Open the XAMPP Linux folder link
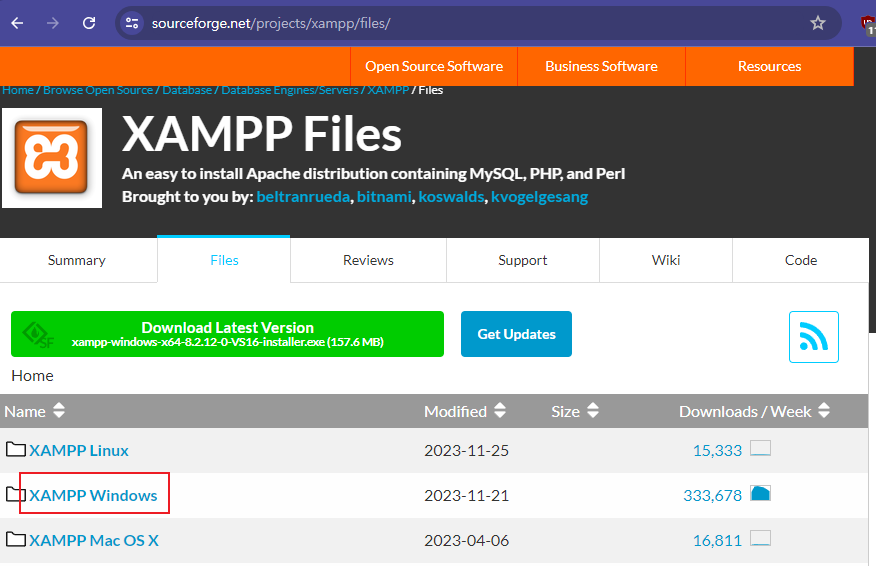This screenshot has width=876, height=566. pos(79,450)
